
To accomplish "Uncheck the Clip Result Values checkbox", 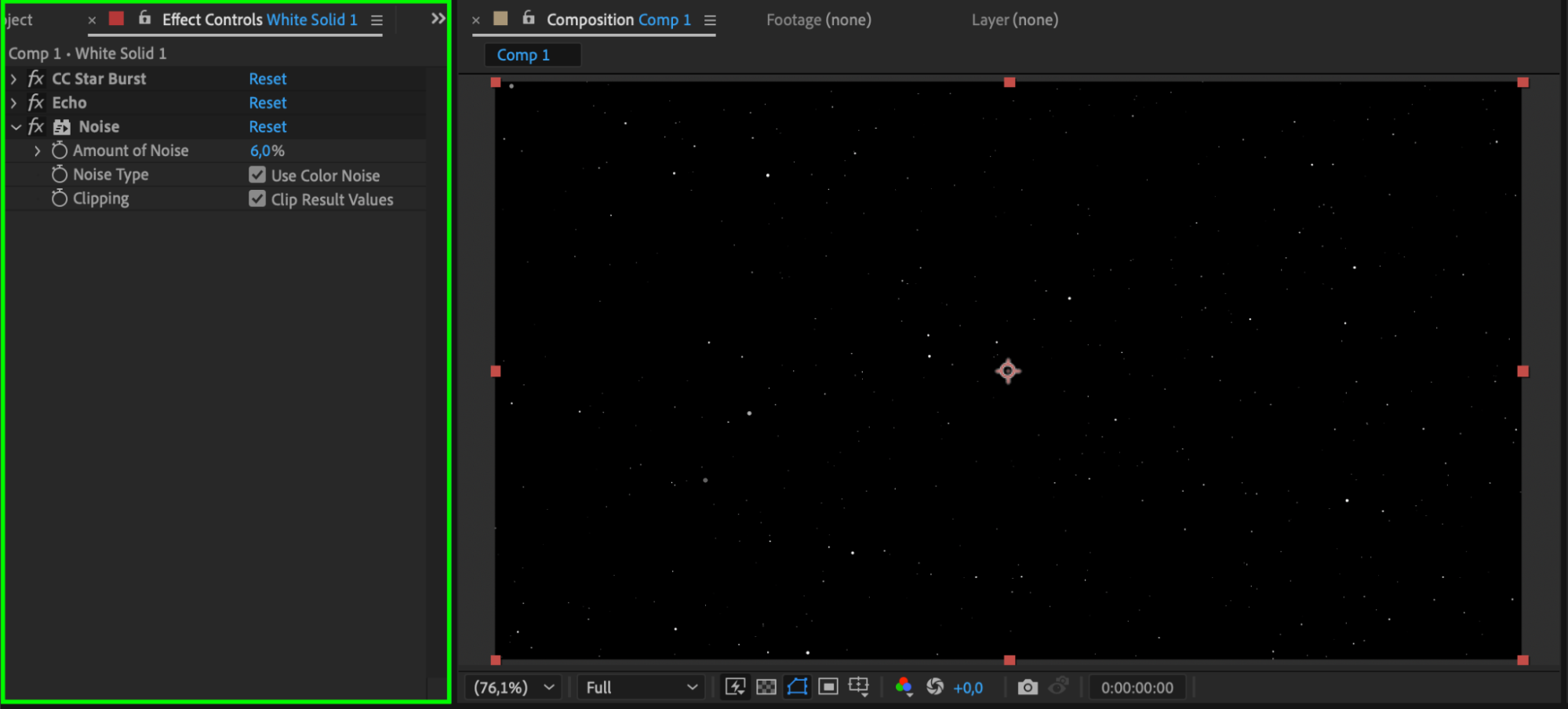I will pyautogui.click(x=257, y=199).
